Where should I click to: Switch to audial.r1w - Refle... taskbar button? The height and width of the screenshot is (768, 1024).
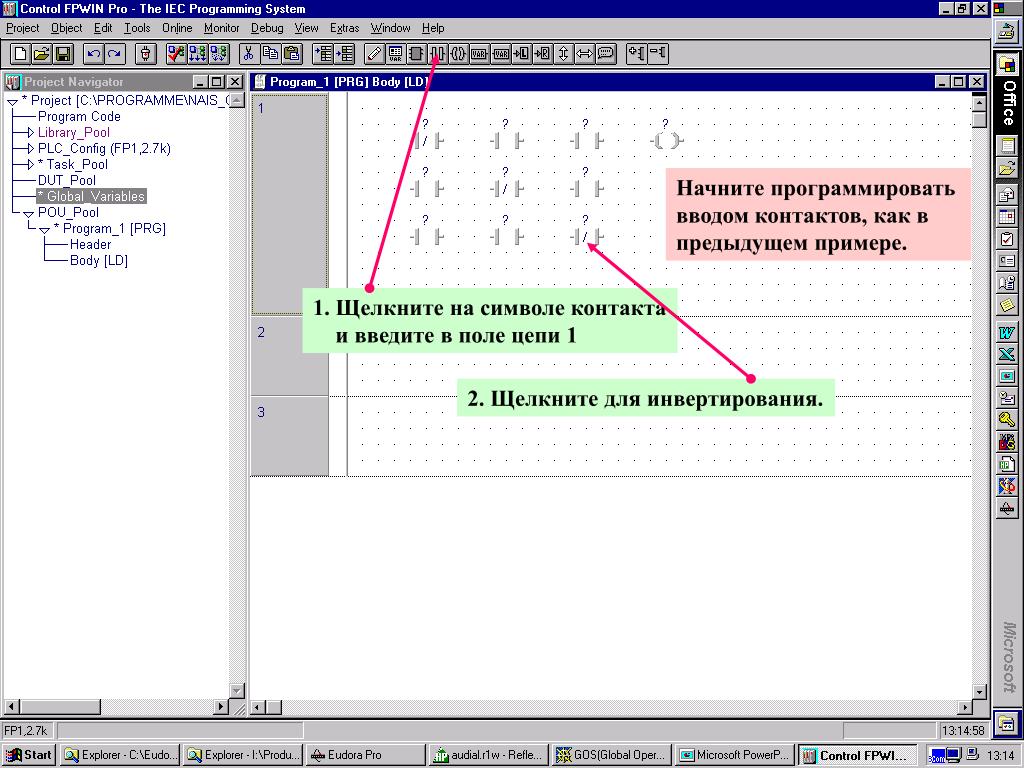488,755
